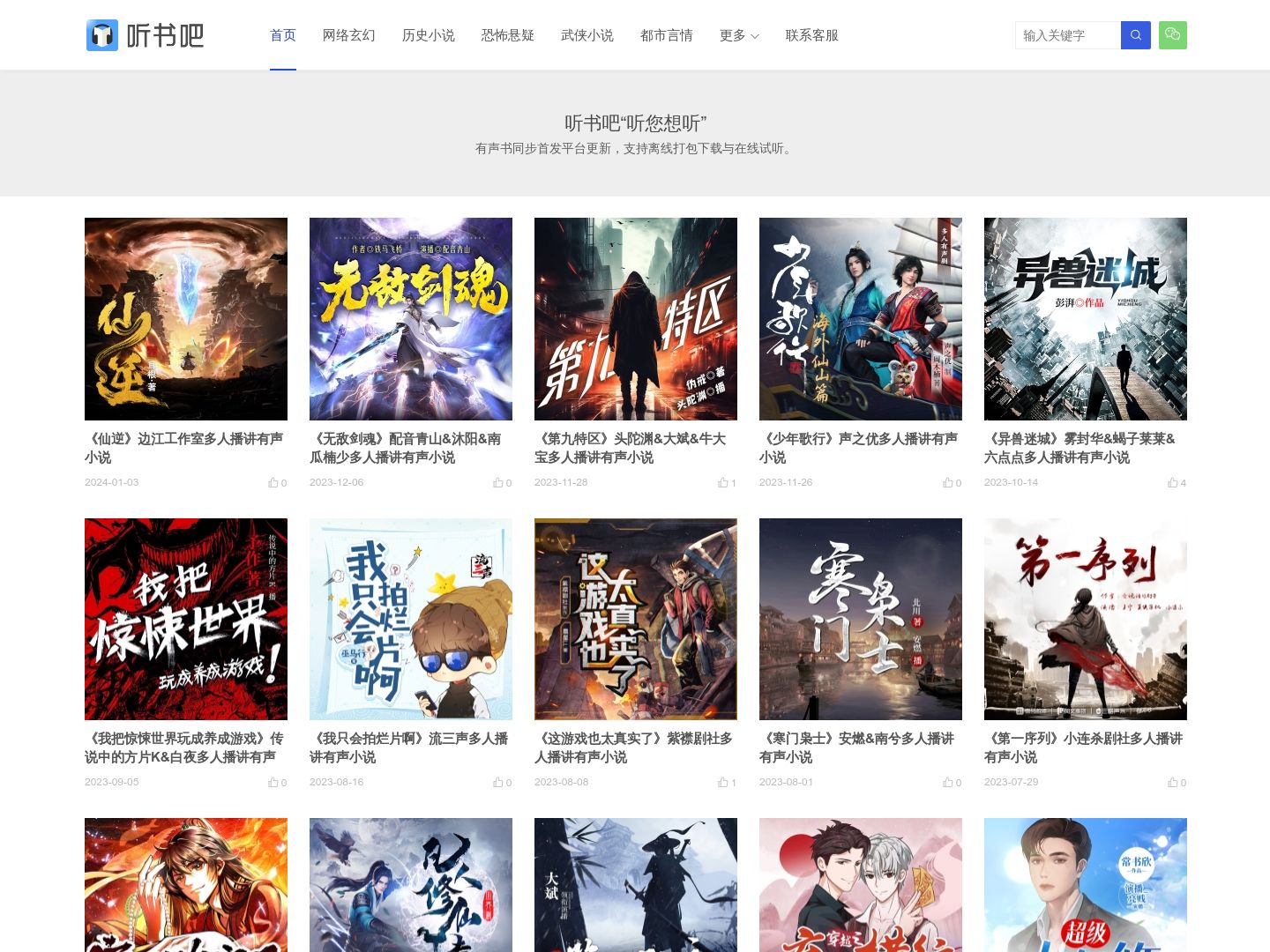
Task: Click the blue search magnifier button
Action: point(1135,35)
